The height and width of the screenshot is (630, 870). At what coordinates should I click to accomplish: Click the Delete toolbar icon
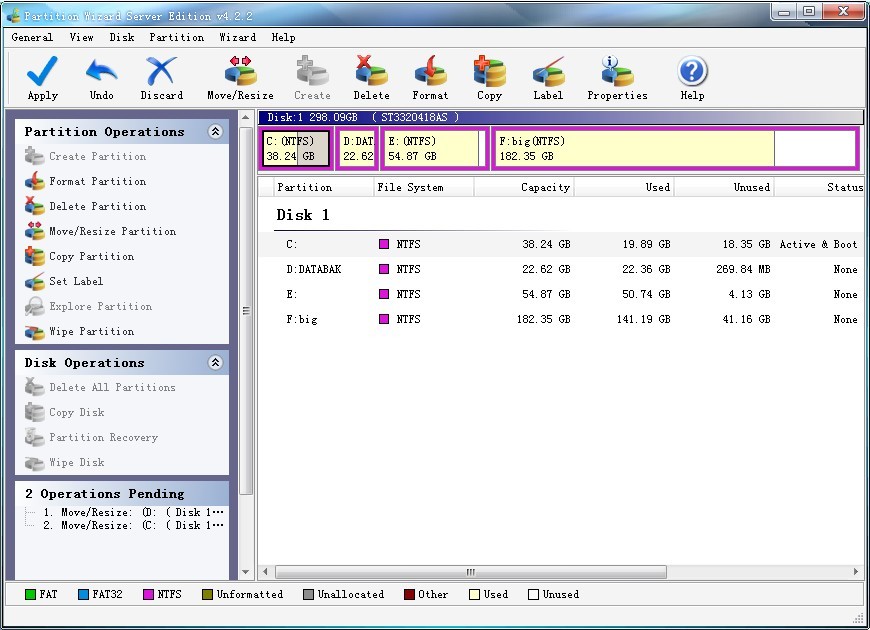pyautogui.click(x=371, y=71)
